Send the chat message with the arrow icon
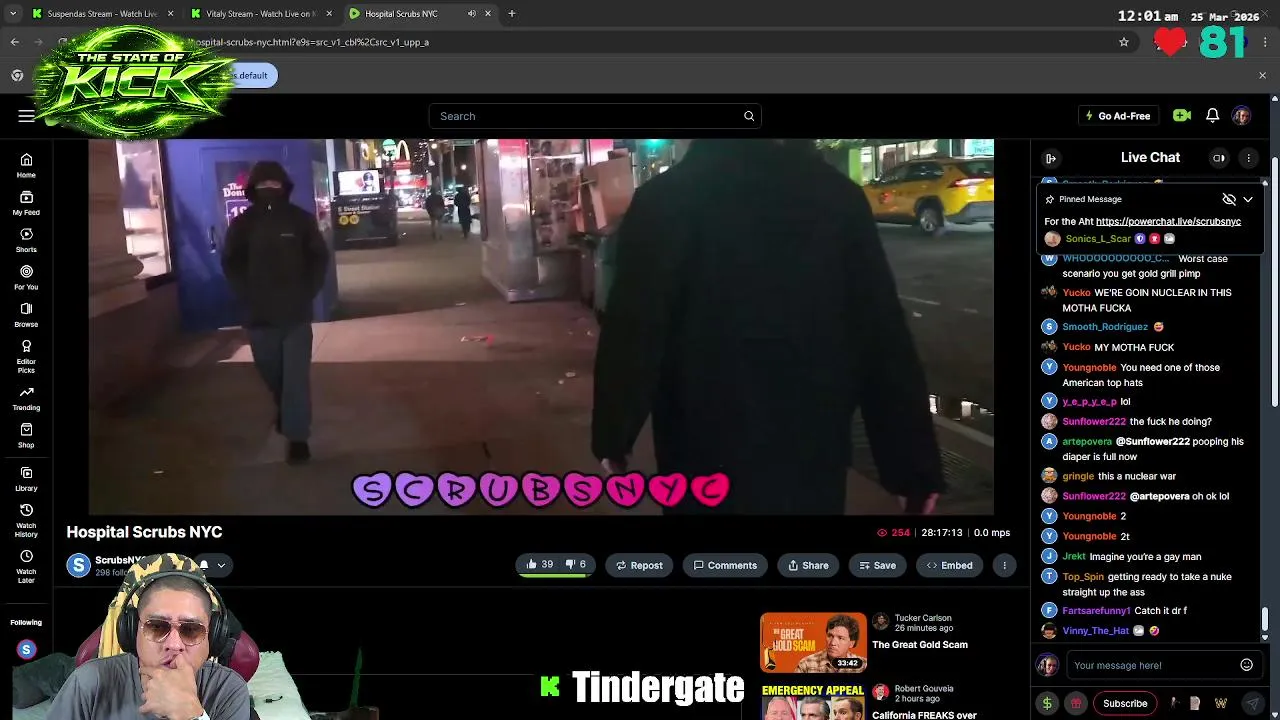 point(1253,703)
